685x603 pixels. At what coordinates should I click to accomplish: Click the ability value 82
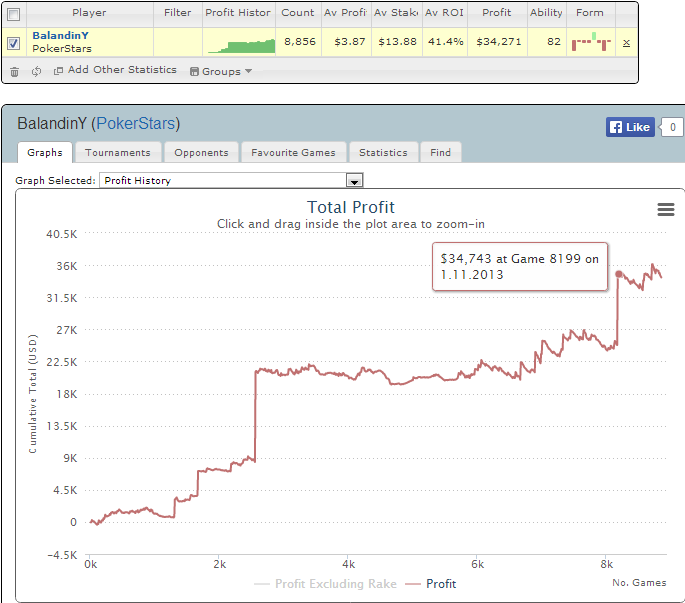tap(554, 42)
